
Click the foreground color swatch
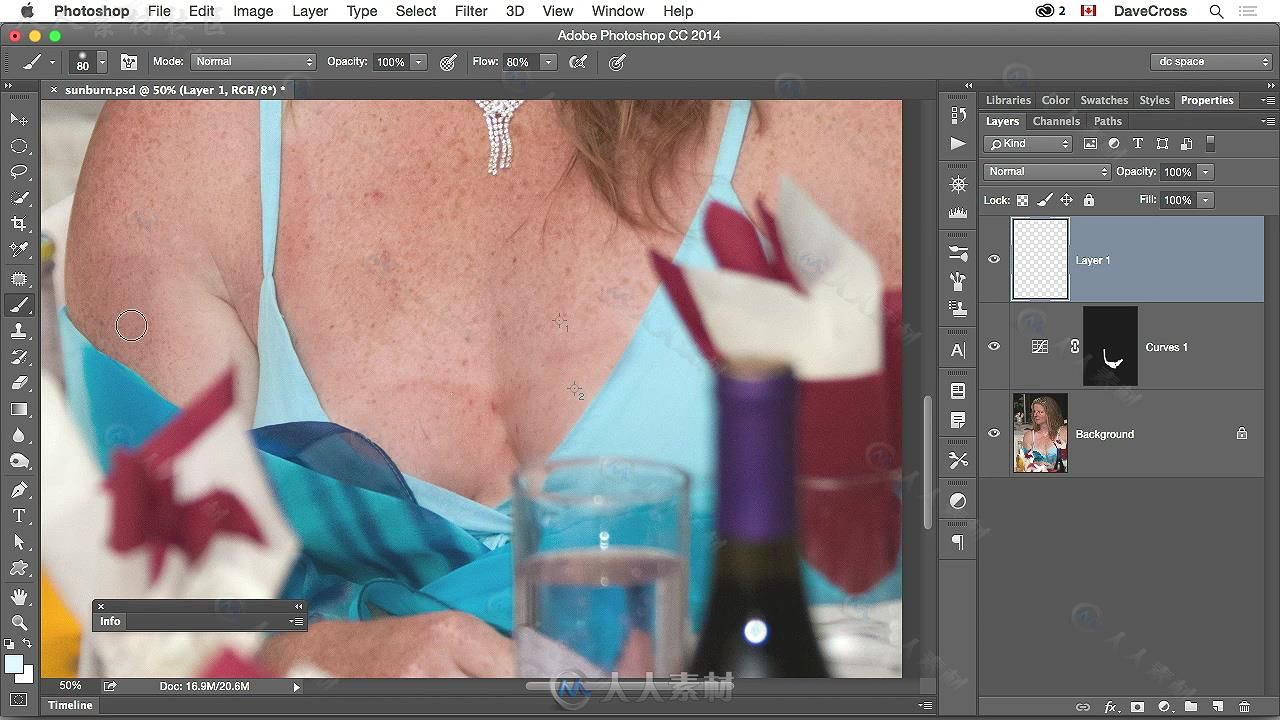click(x=13, y=664)
